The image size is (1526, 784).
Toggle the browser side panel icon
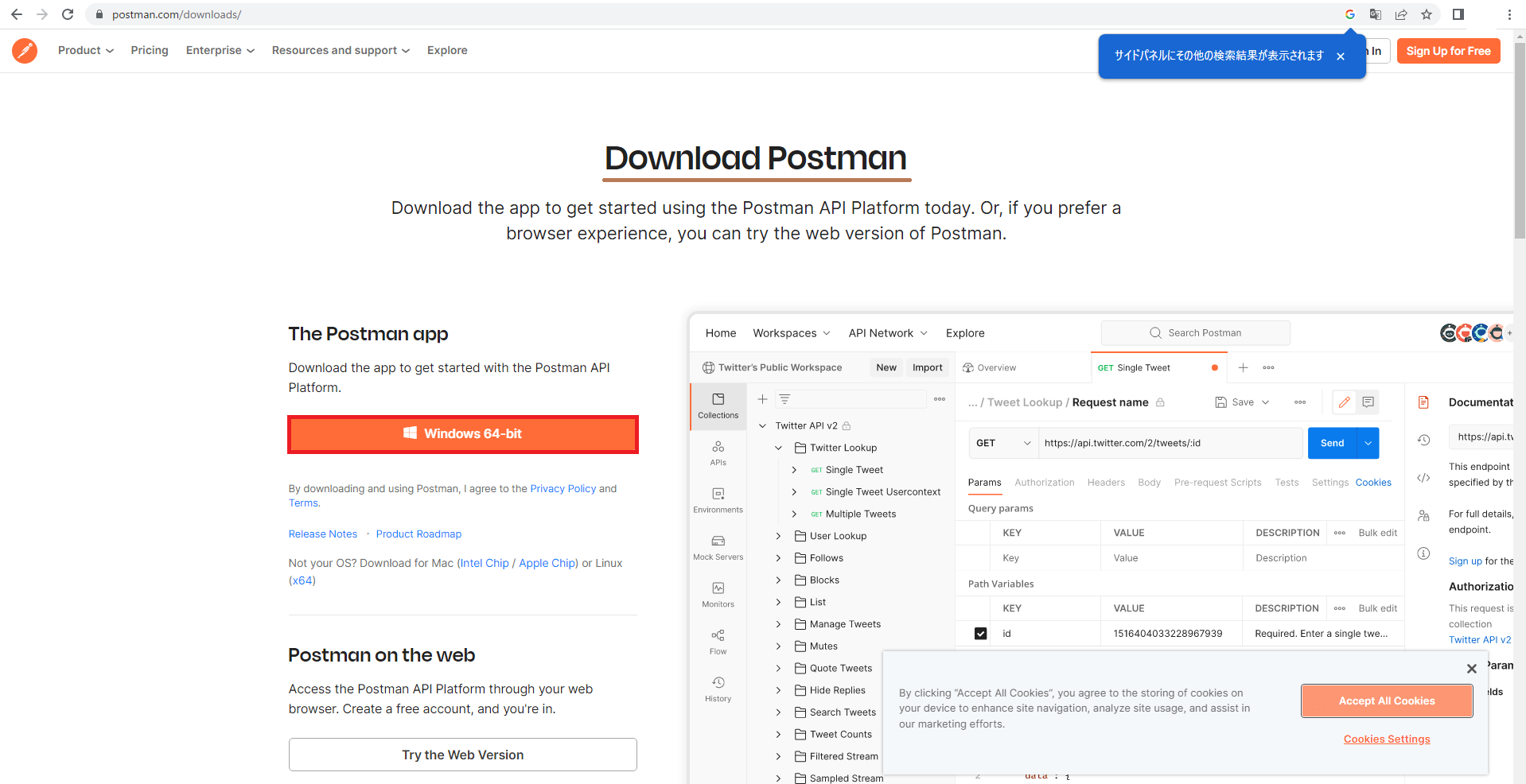pyautogui.click(x=1458, y=14)
